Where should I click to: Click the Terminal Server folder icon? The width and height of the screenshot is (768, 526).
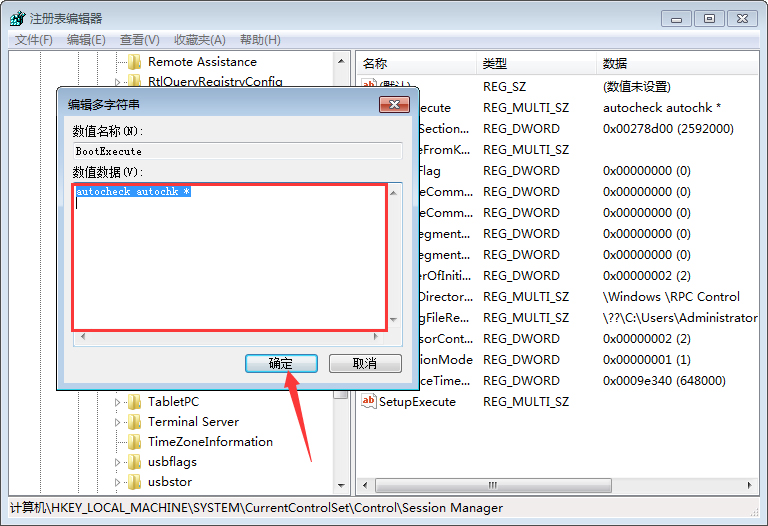[x=135, y=422]
